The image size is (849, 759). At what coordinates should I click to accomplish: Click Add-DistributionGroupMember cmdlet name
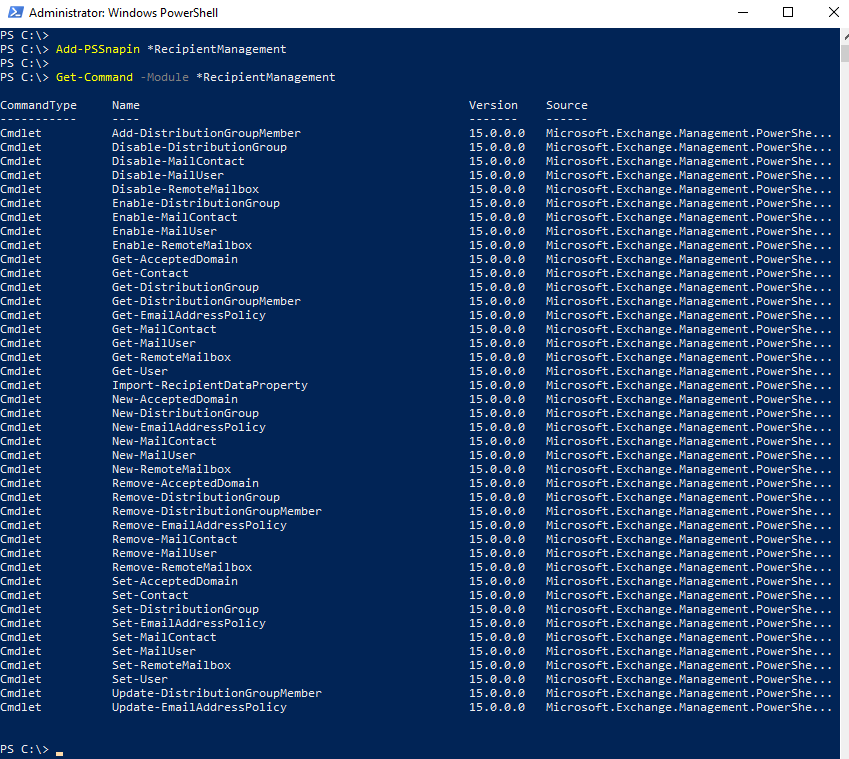(206, 133)
